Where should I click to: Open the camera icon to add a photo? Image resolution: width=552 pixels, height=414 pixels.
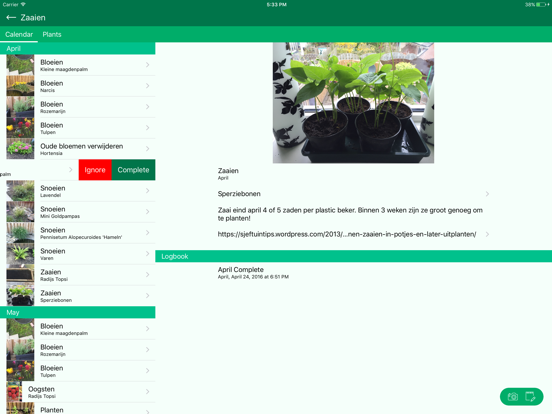(x=513, y=397)
